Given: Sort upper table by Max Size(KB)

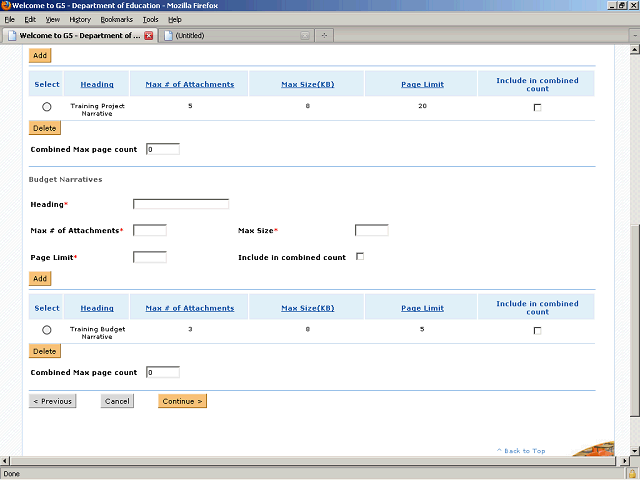Looking at the screenshot, I should (308, 84).
